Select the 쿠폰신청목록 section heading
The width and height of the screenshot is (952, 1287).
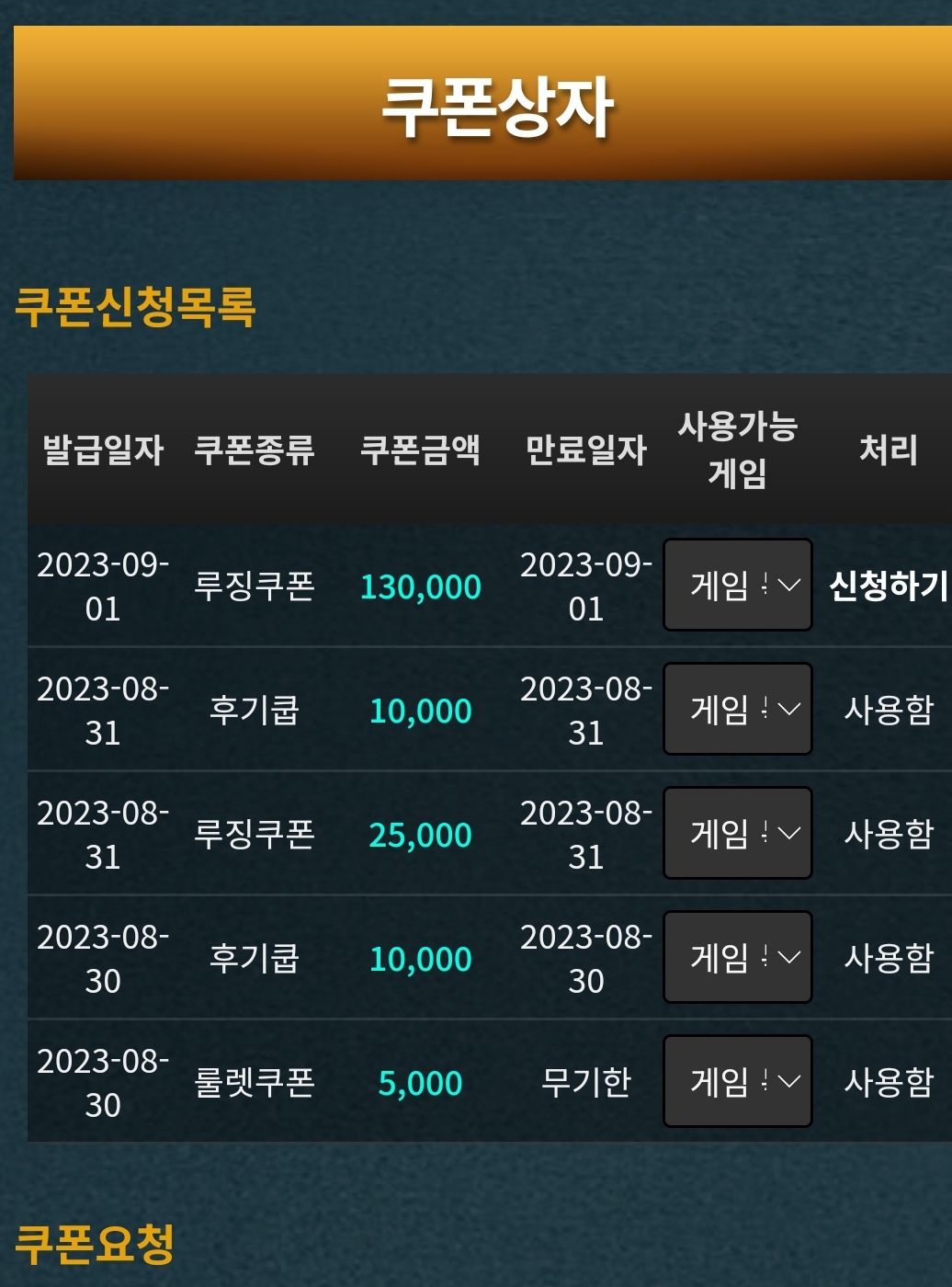(x=135, y=306)
